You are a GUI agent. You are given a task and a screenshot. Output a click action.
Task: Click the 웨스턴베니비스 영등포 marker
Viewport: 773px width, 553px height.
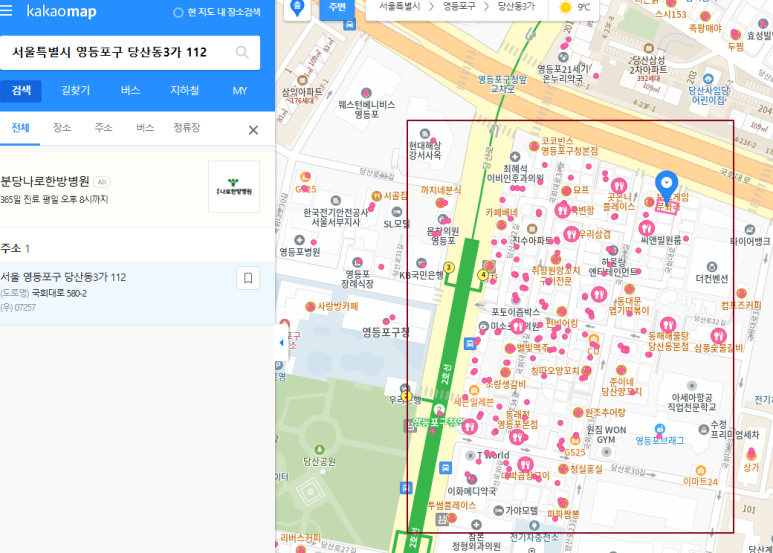(366, 93)
